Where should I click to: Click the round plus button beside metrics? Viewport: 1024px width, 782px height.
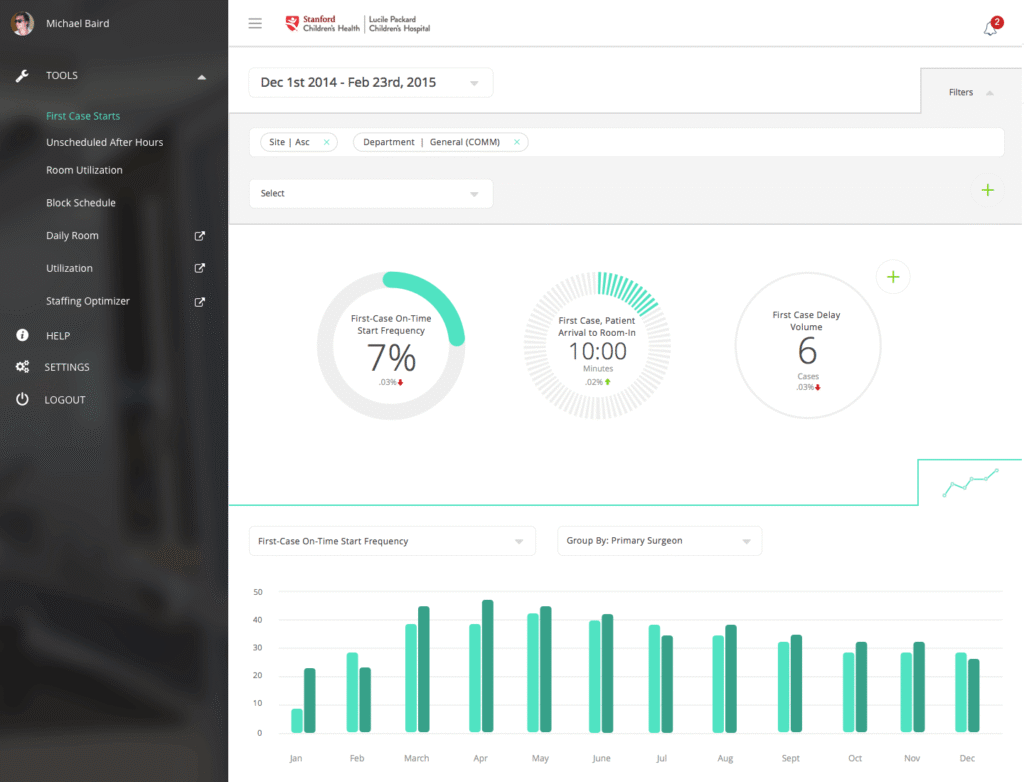click(893, 277)
